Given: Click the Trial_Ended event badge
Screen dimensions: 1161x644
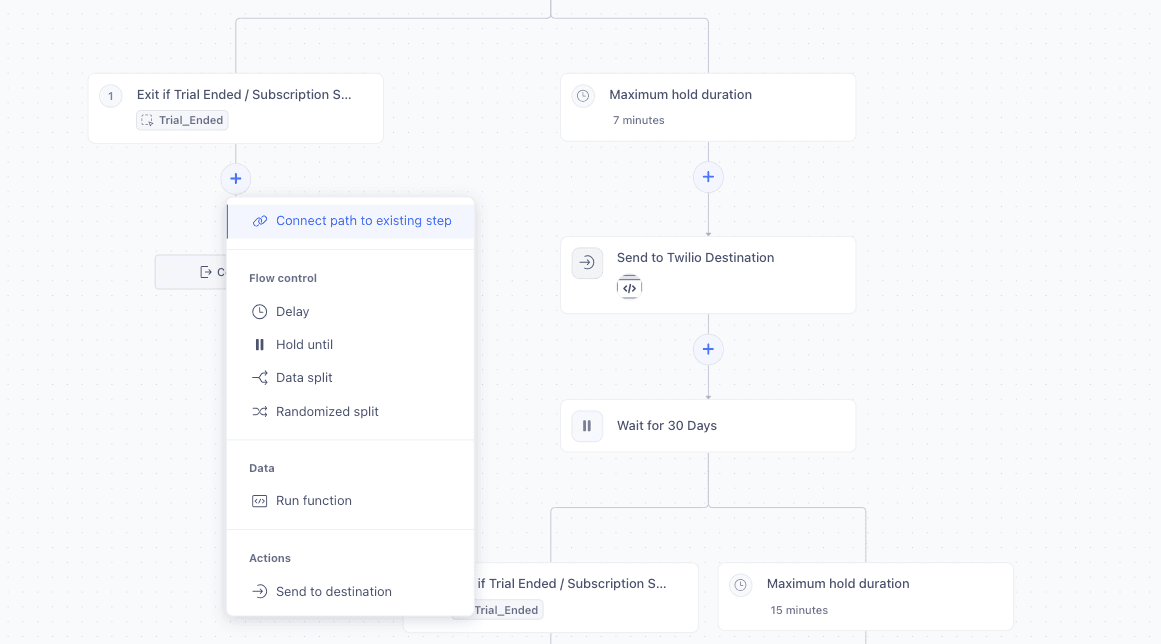Looking at the screenshot, I should (x=182, y=119).
